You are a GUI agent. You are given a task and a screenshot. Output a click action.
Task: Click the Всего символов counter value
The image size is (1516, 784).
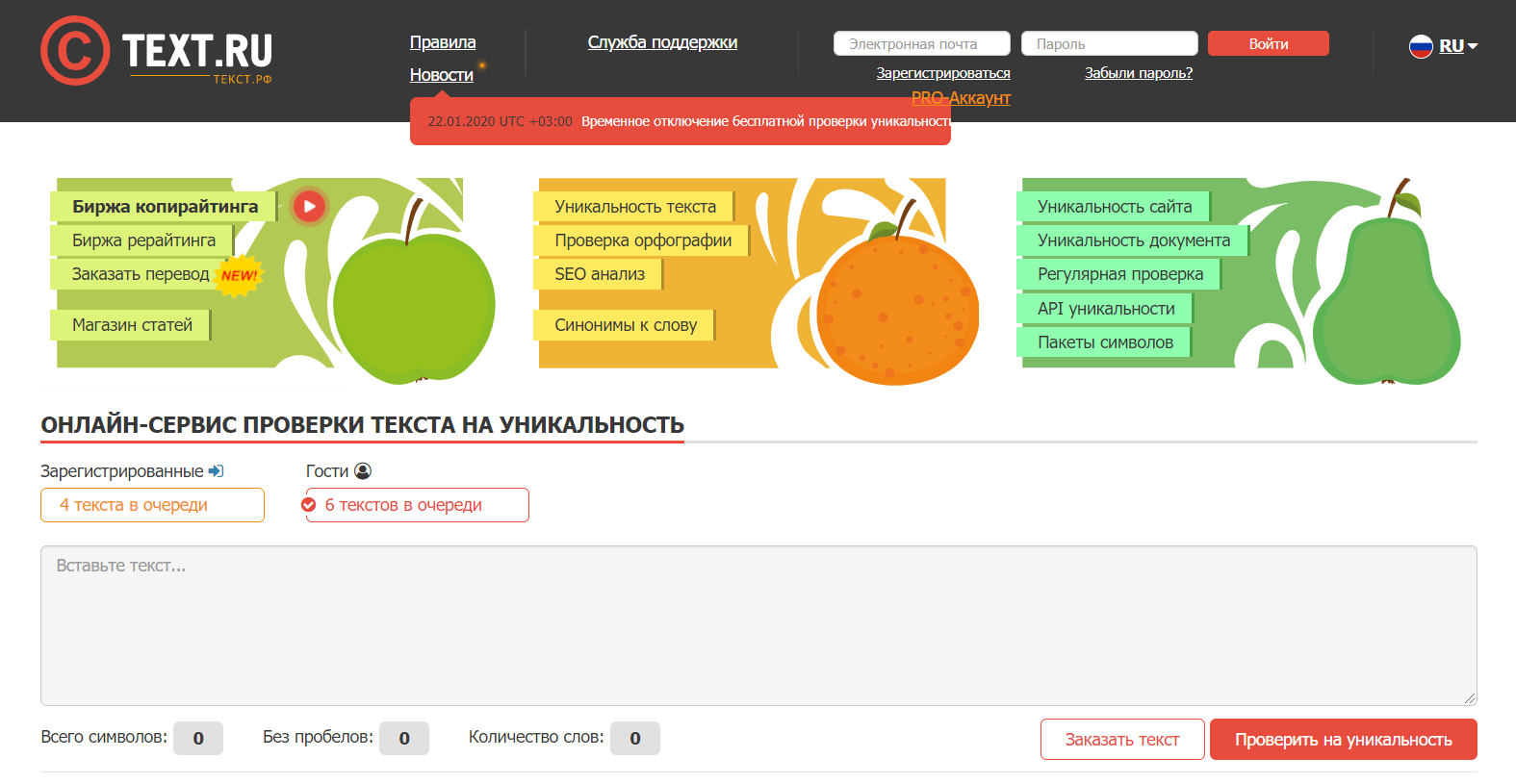(198, 739)
